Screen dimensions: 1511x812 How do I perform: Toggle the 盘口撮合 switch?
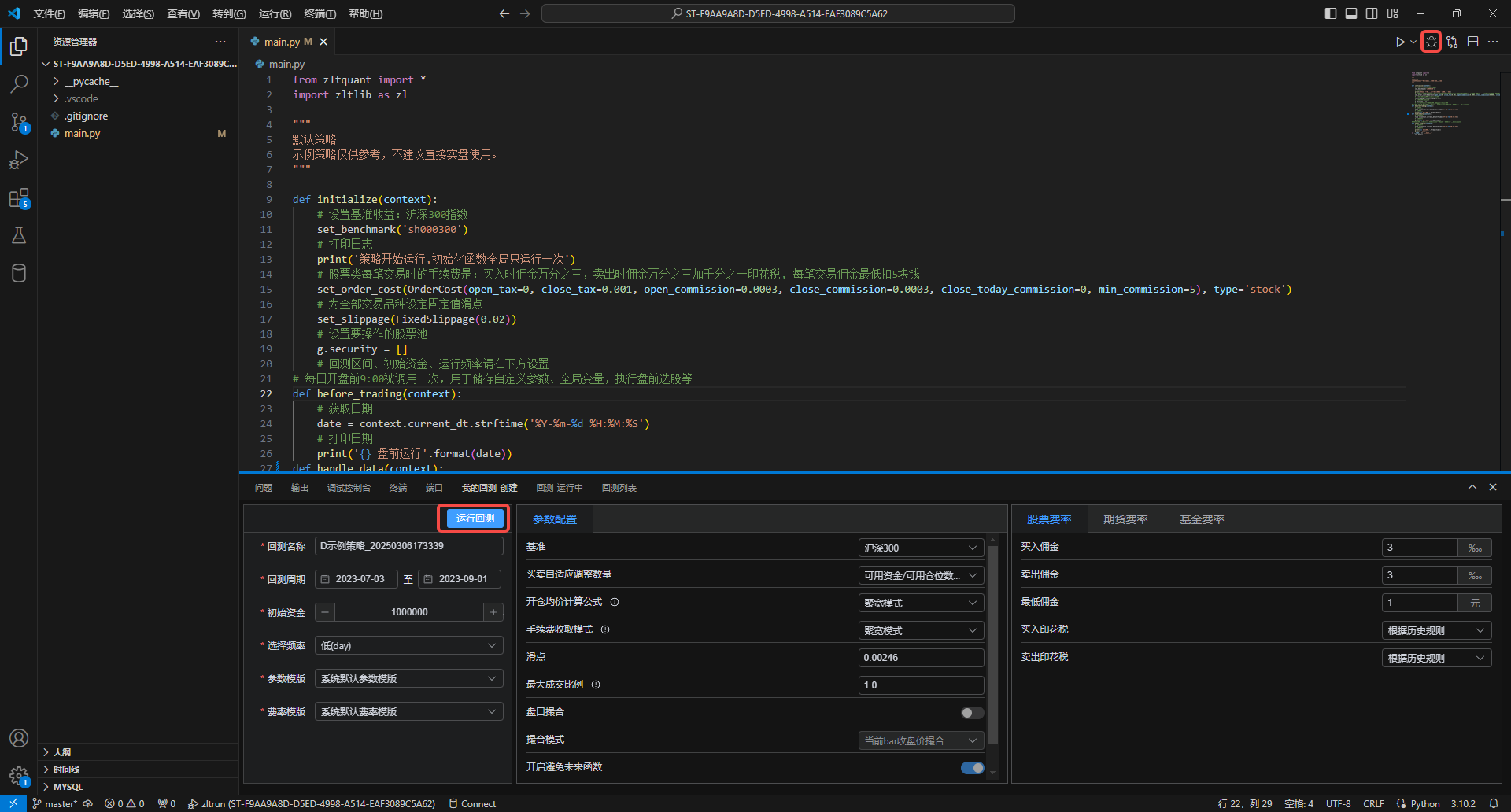(x=972, y=713)
